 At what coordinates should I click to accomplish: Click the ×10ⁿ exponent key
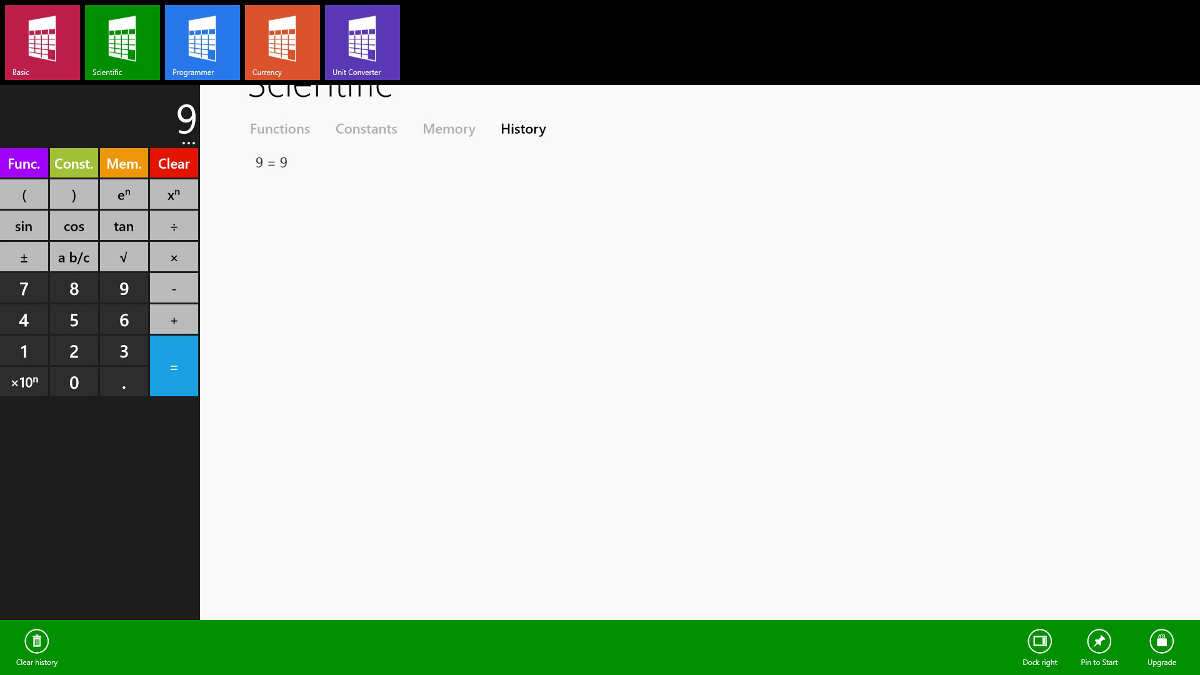pos(24,382)
